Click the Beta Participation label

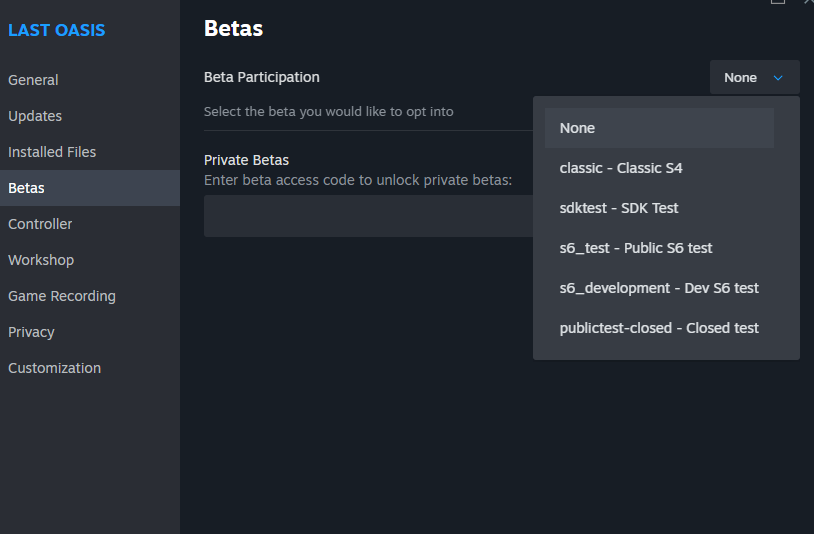coord(262,77)
